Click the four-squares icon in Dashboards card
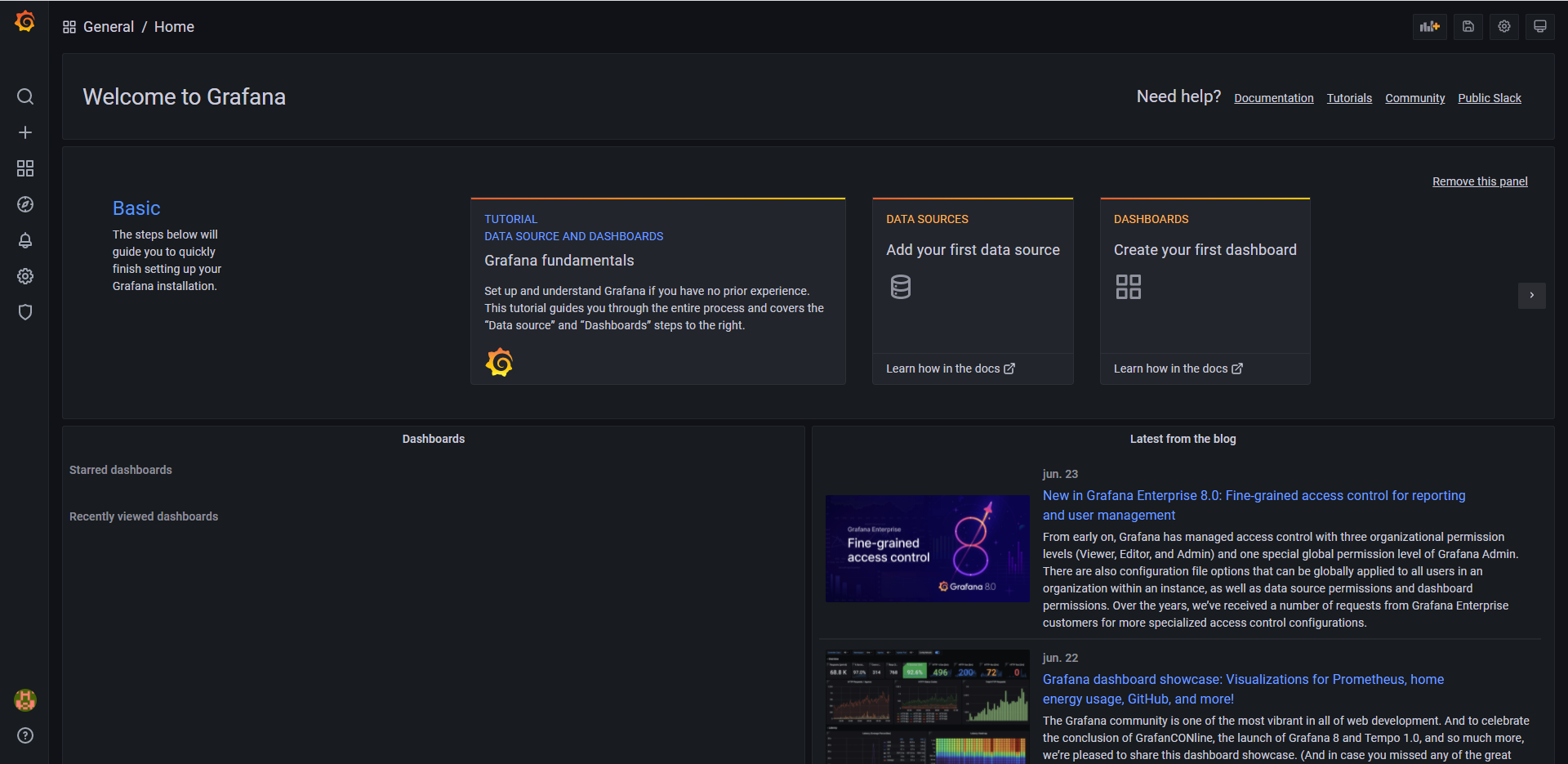 click(x=1129, y=287)
